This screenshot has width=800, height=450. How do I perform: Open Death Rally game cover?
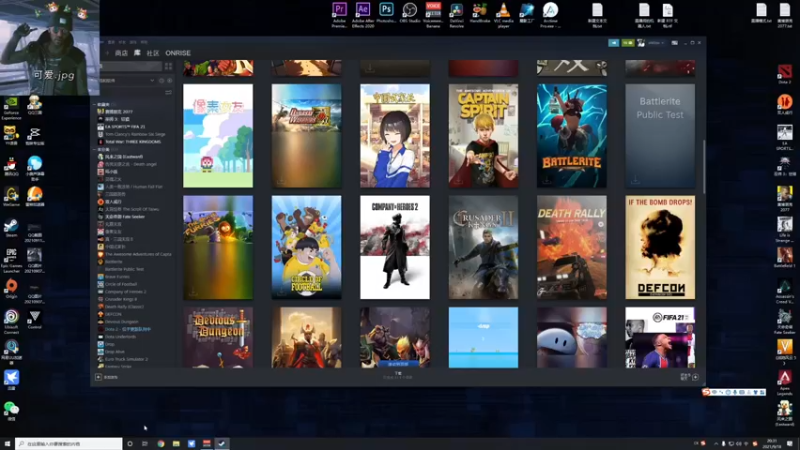click(571, 247)
